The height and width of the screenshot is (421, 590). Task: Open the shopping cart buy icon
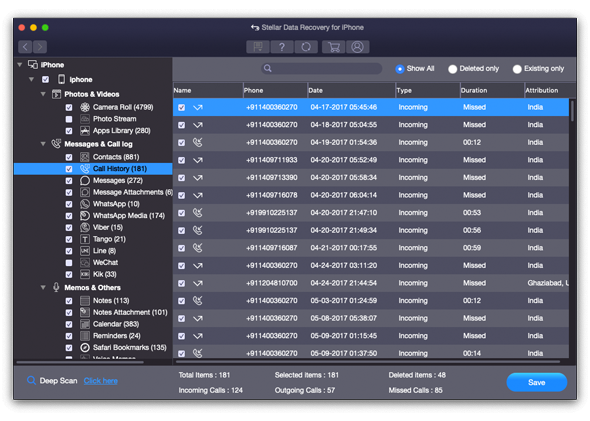coord(333,47)
